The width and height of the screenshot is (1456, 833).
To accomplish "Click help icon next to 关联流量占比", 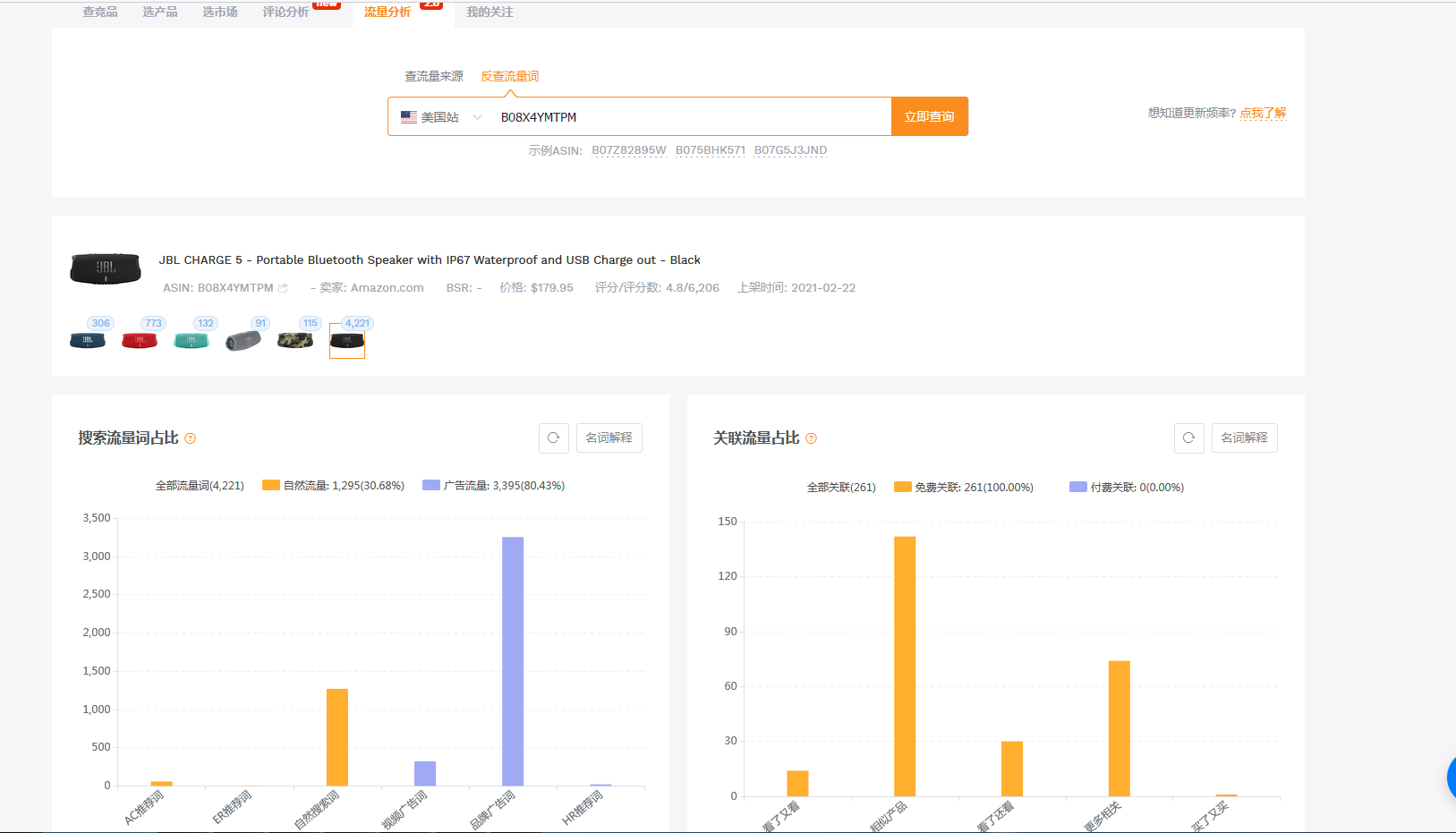I will 811,438.
